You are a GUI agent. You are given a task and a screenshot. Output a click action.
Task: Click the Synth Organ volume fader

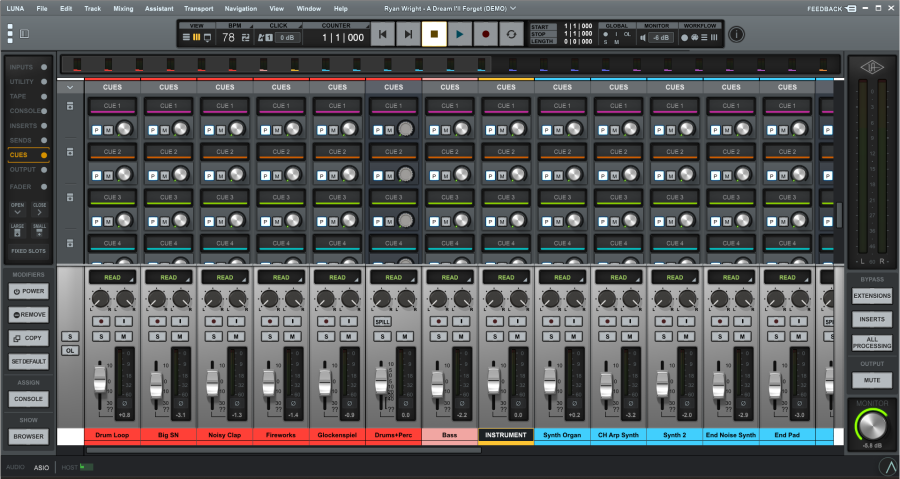point(550,381)
